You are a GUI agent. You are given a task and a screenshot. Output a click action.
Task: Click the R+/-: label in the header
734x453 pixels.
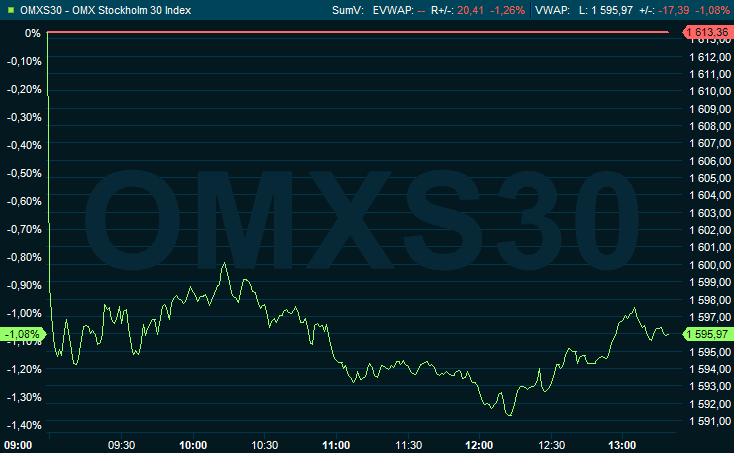[x=442, y=10]
